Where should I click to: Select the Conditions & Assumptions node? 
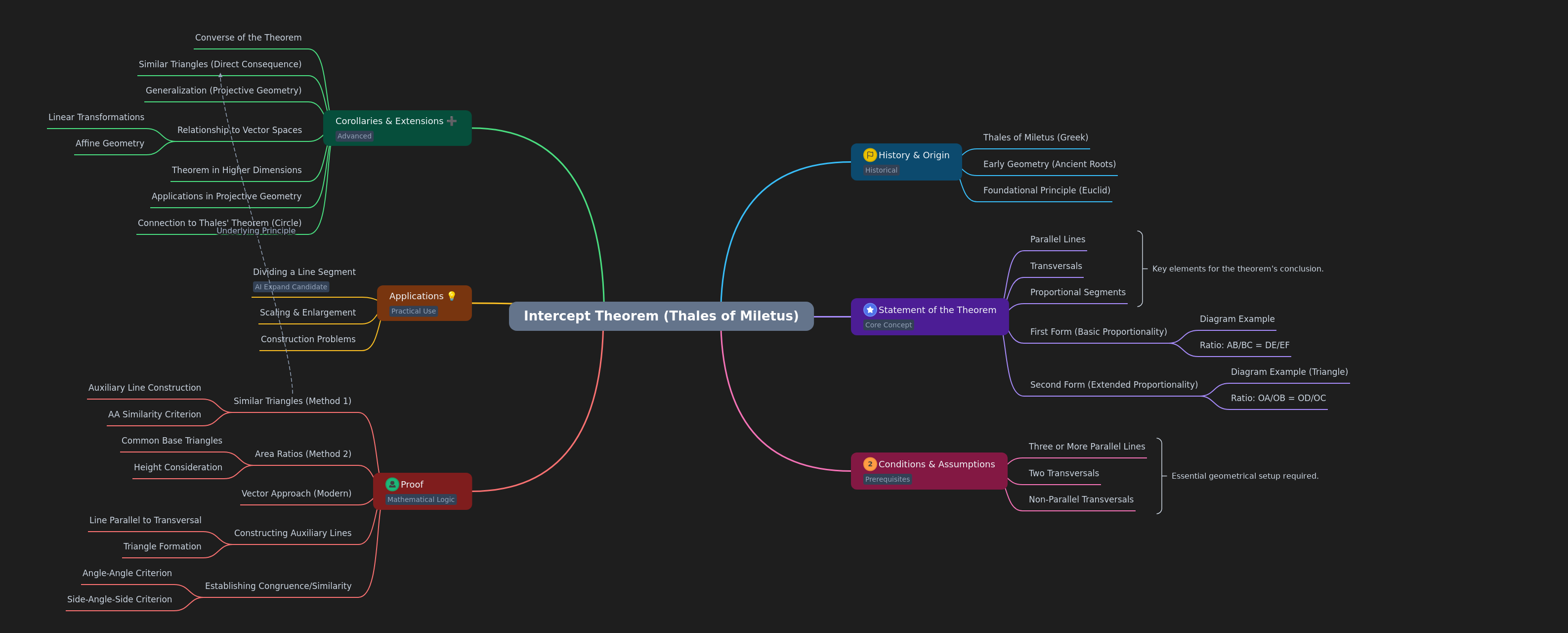(x=929, y=471)
